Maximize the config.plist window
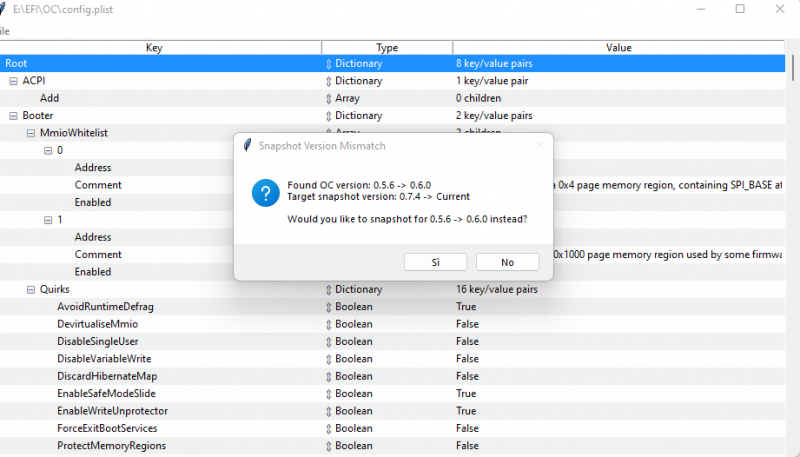 740,9
